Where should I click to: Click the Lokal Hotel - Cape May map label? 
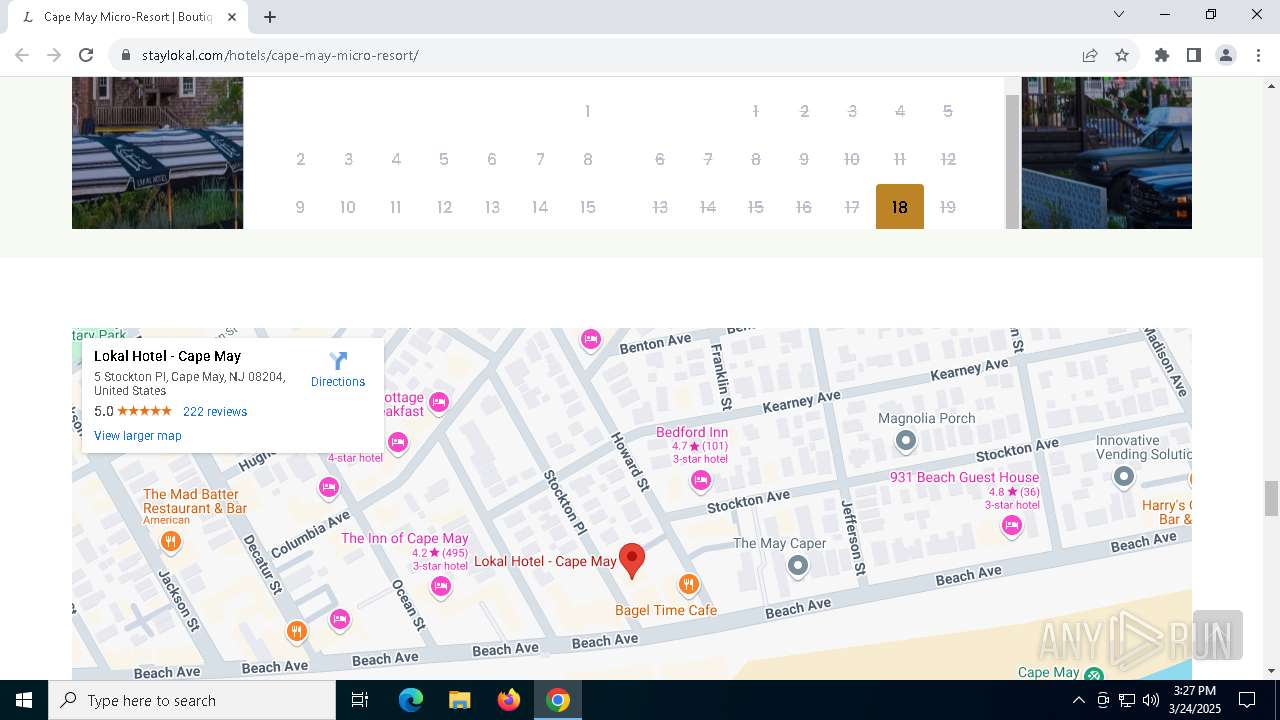click(545, 561)
